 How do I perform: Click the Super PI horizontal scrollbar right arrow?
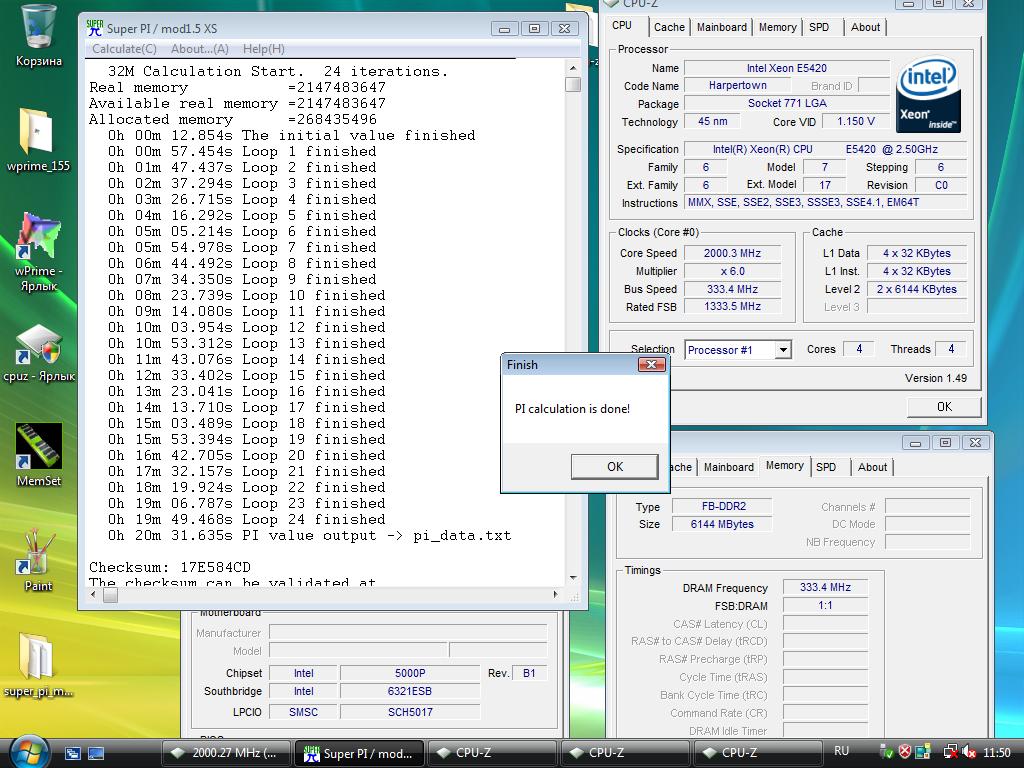[555, 594]
